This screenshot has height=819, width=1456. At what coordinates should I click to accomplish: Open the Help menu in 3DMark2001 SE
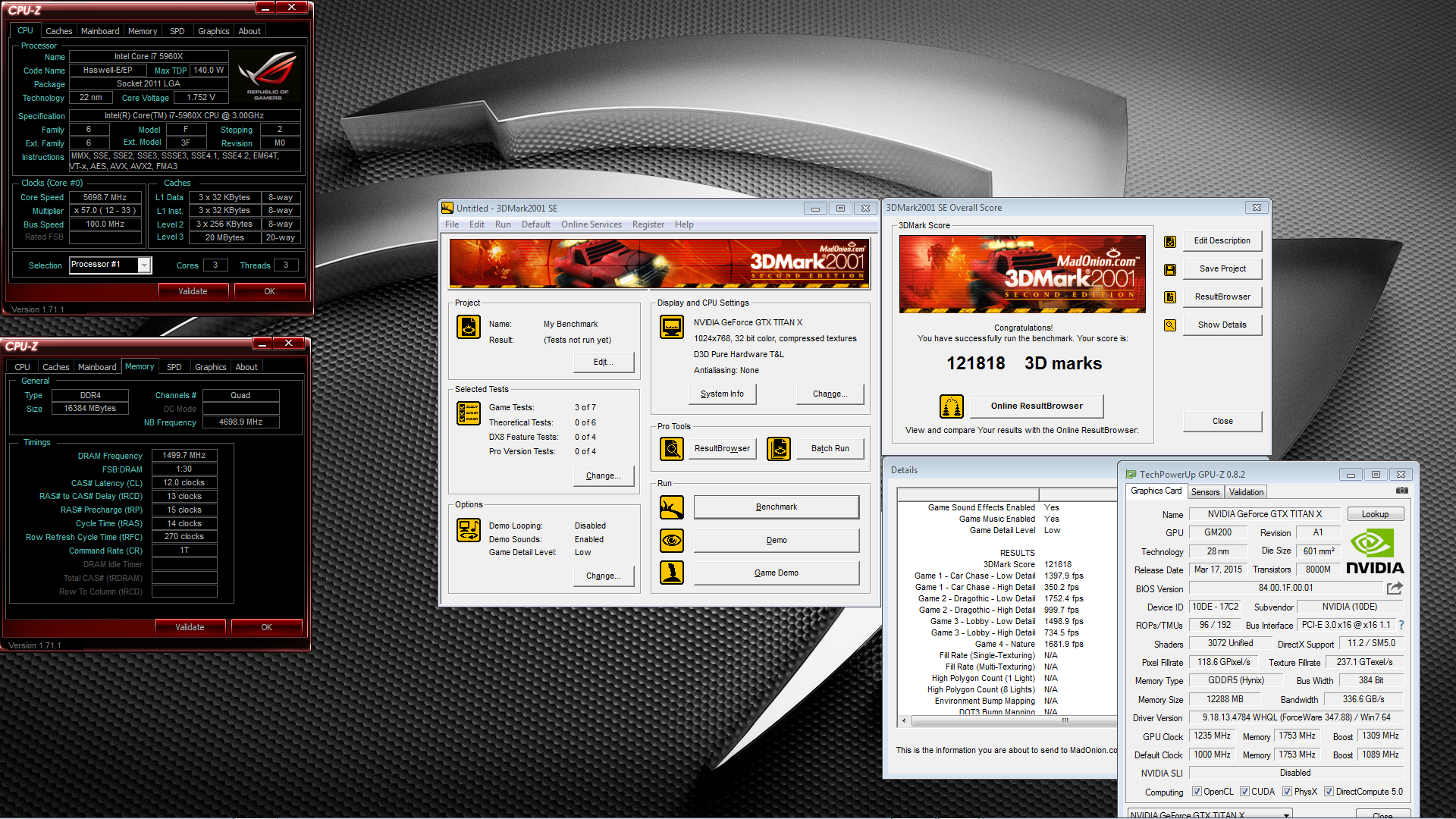(684, 224)
